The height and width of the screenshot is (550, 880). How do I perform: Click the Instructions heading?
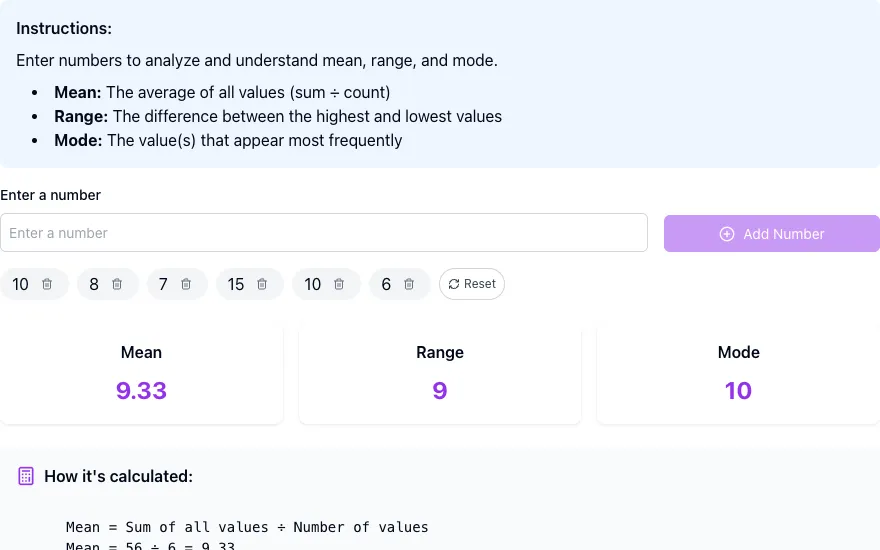tap(64, 29)
